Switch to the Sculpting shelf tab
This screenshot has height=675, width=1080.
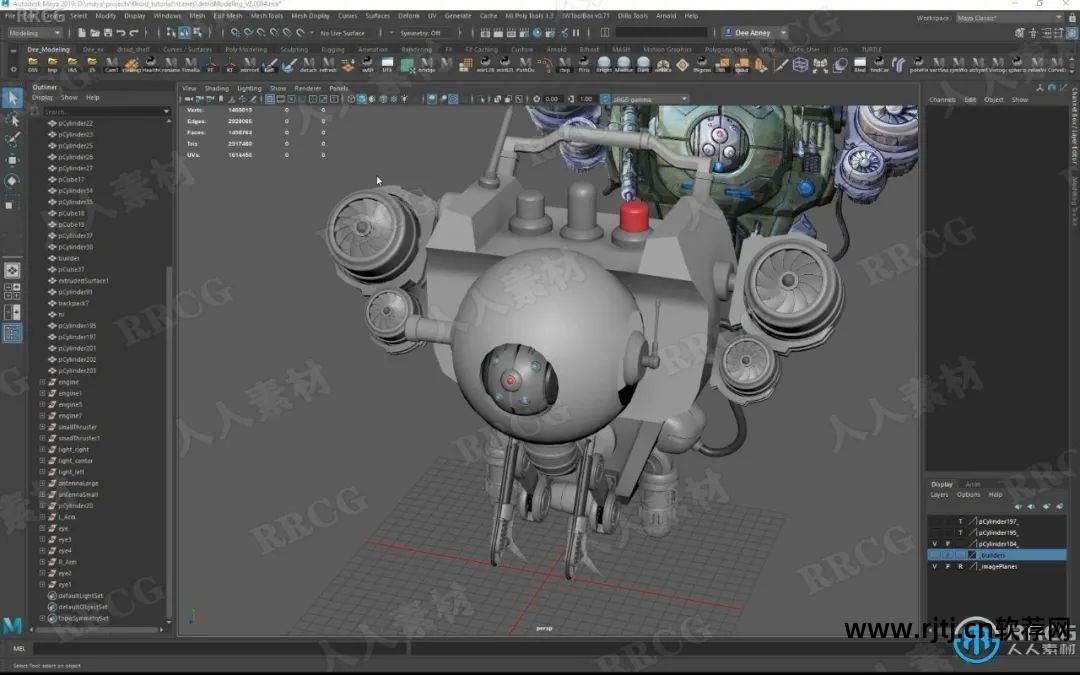[x=294, y=49]
